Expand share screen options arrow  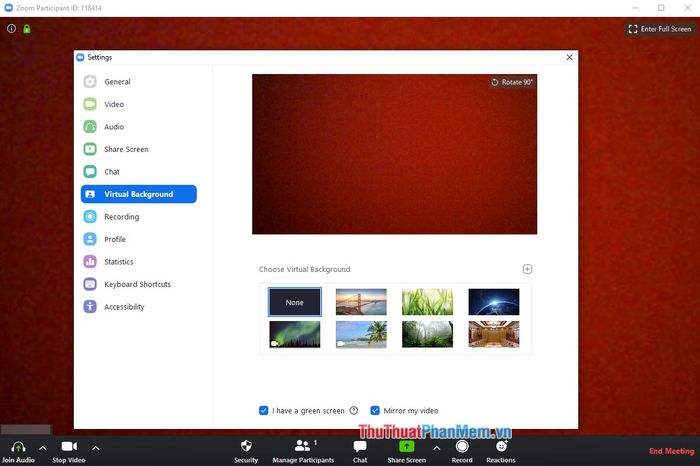[x=437, y=448]
